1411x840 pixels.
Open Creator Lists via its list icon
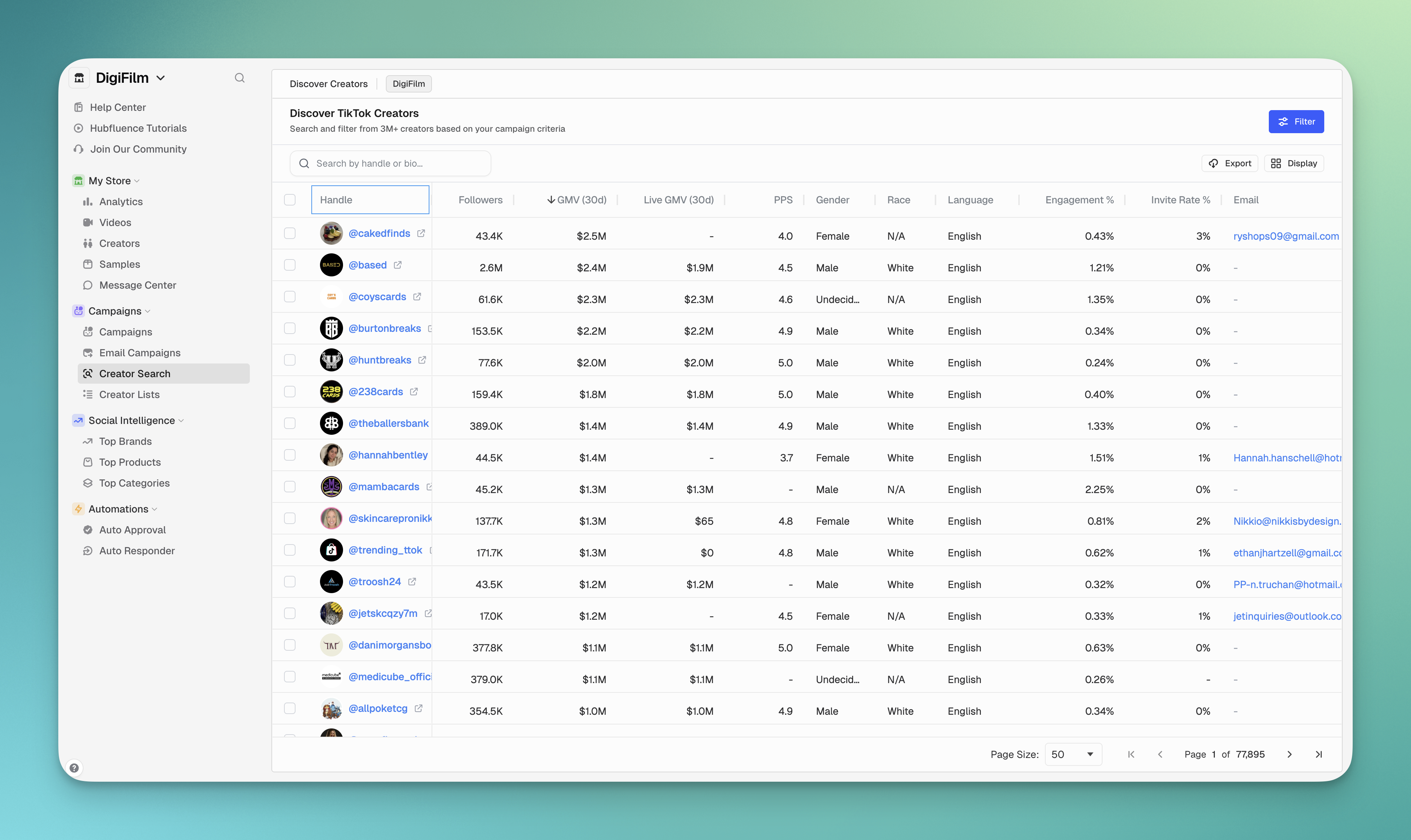click(x=88, y=394)
